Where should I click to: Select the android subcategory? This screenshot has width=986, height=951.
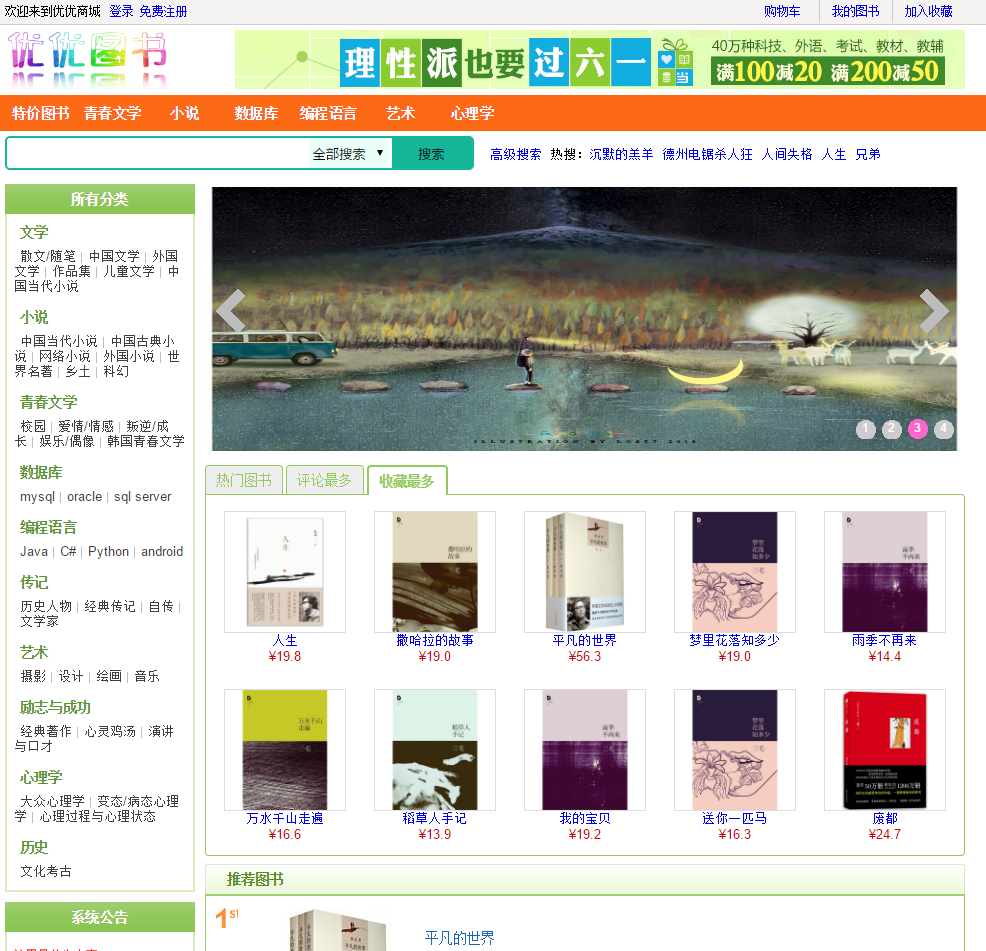(x=162, y=552)
